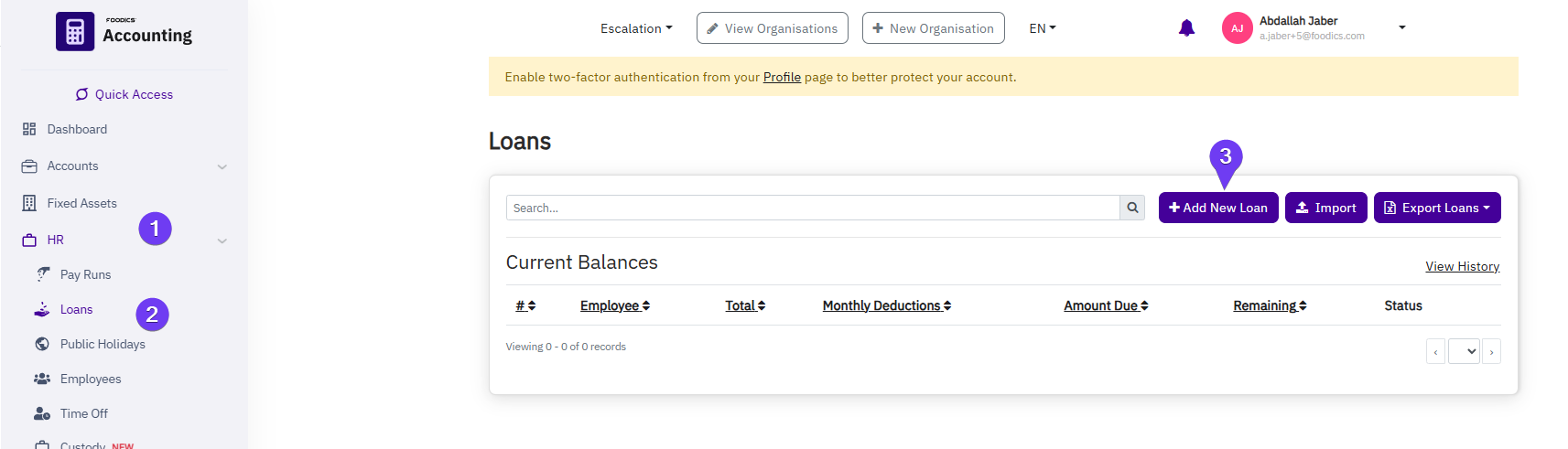
Task: Click the loans Search input field
Action: (x=812, y=208)
